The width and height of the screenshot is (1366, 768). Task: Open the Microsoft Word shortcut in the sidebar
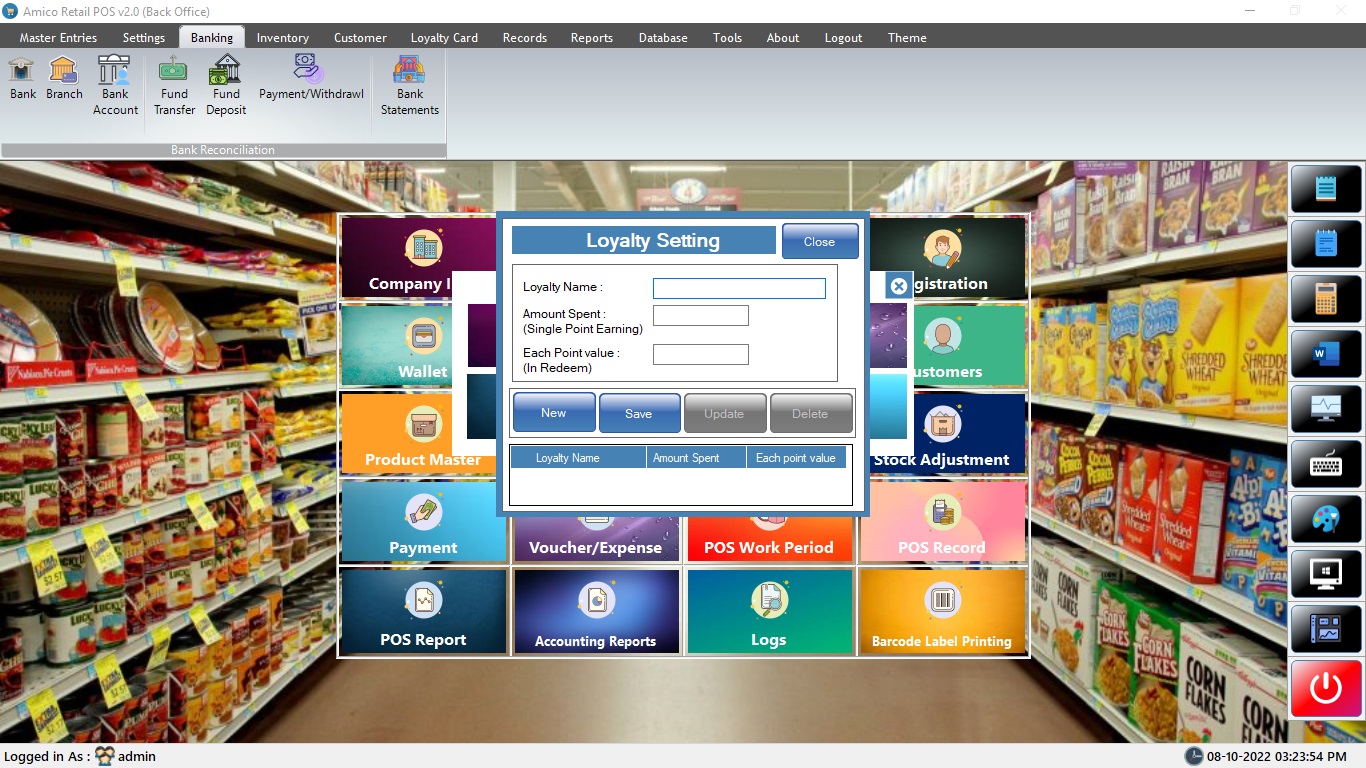(1326, 353)
